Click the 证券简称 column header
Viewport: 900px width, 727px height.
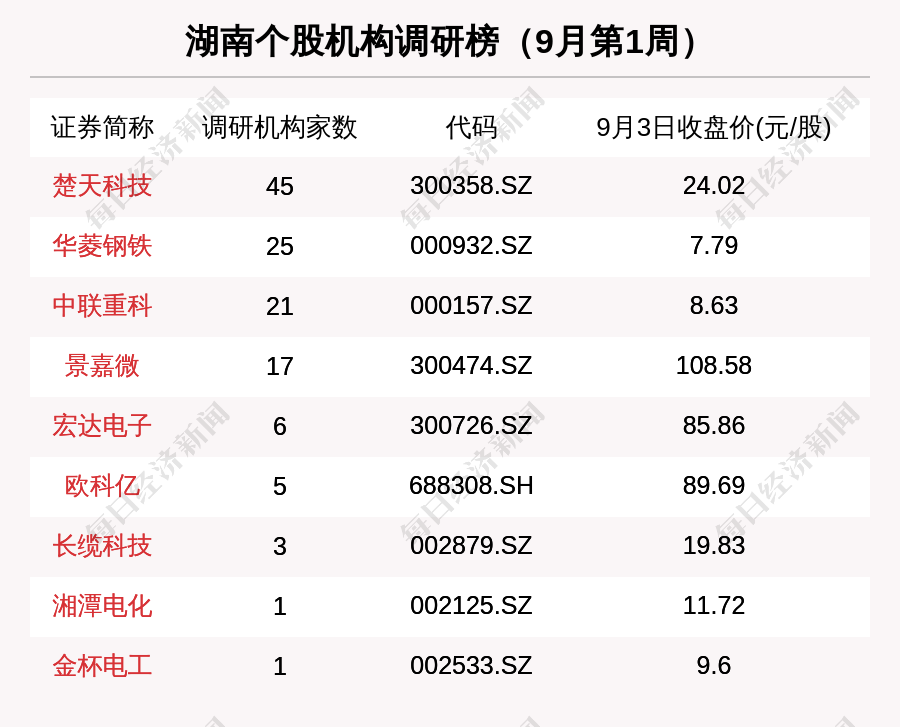(x=102, y=127)
